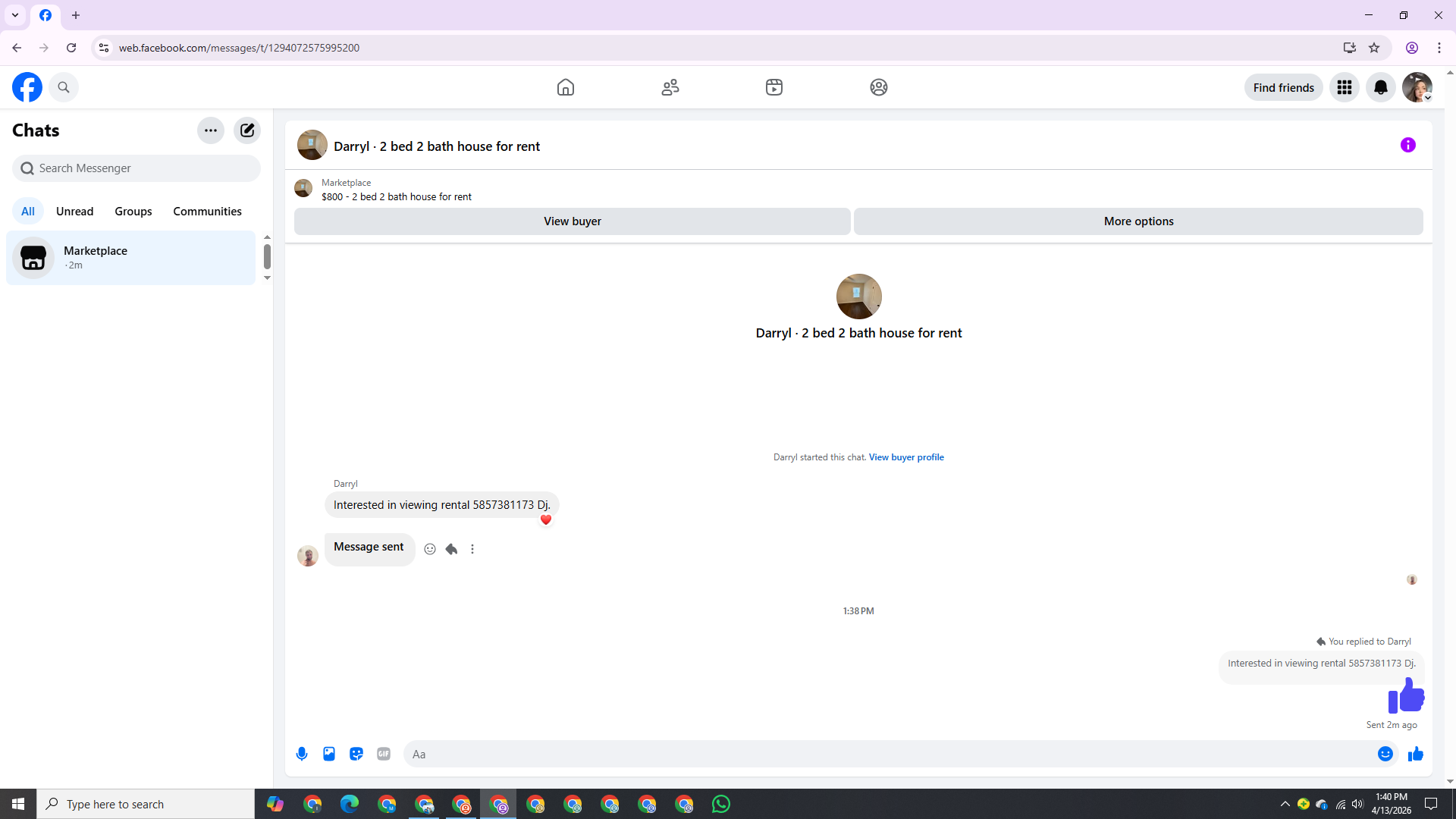Record a voice clip with microphone icon
This screenshot has width=1456, height=819.
(302, 754)
